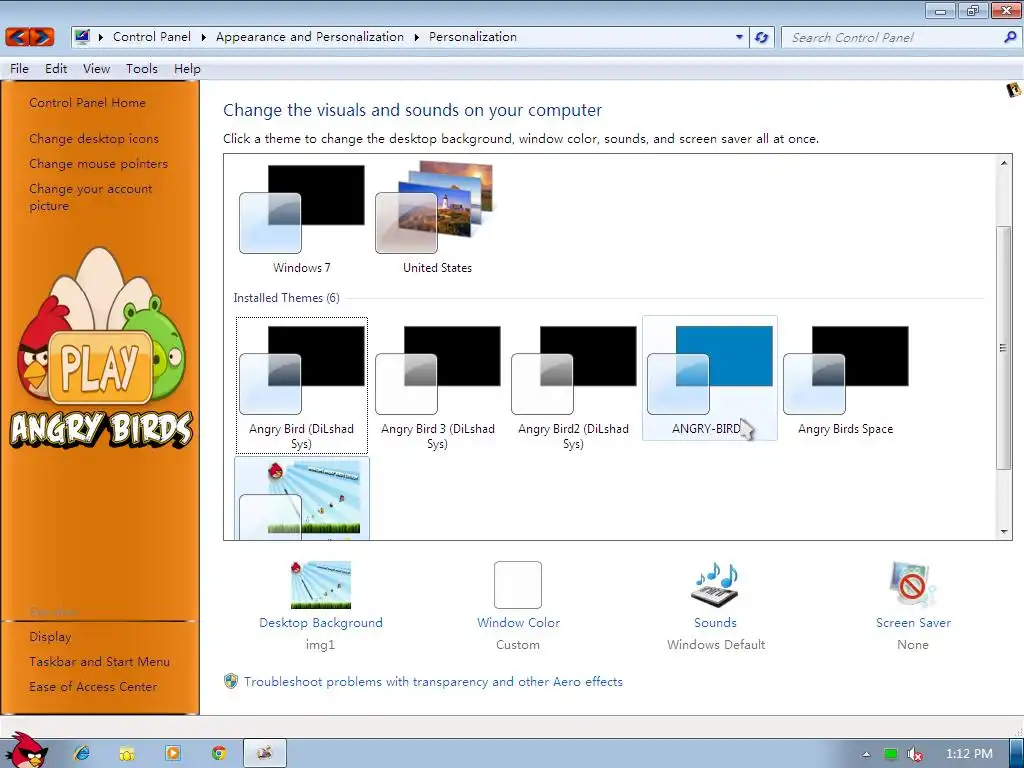Open the Tools menu
1024x768 pixels.
[142, 69]
